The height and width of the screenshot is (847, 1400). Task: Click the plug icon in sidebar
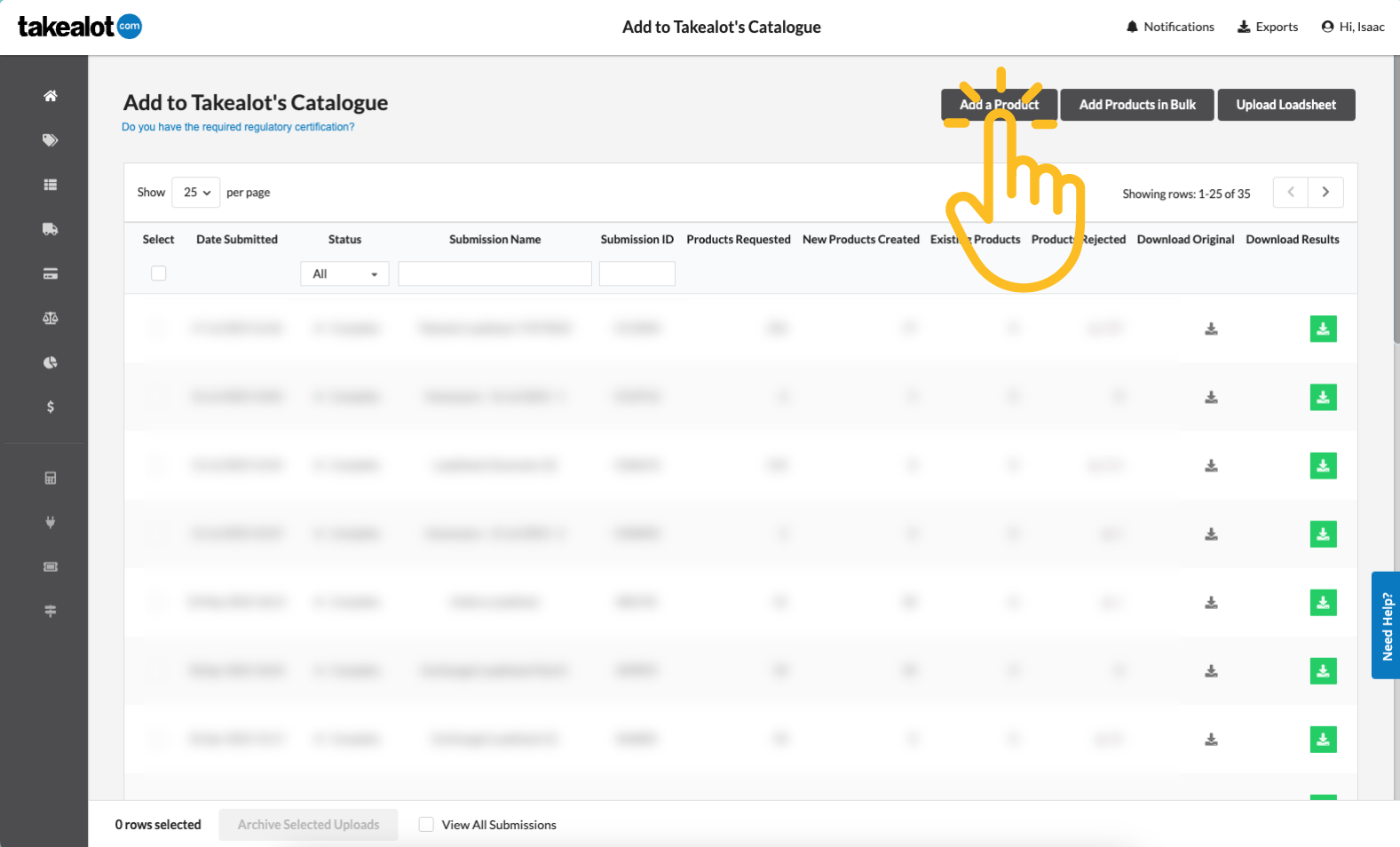[51, 523]
